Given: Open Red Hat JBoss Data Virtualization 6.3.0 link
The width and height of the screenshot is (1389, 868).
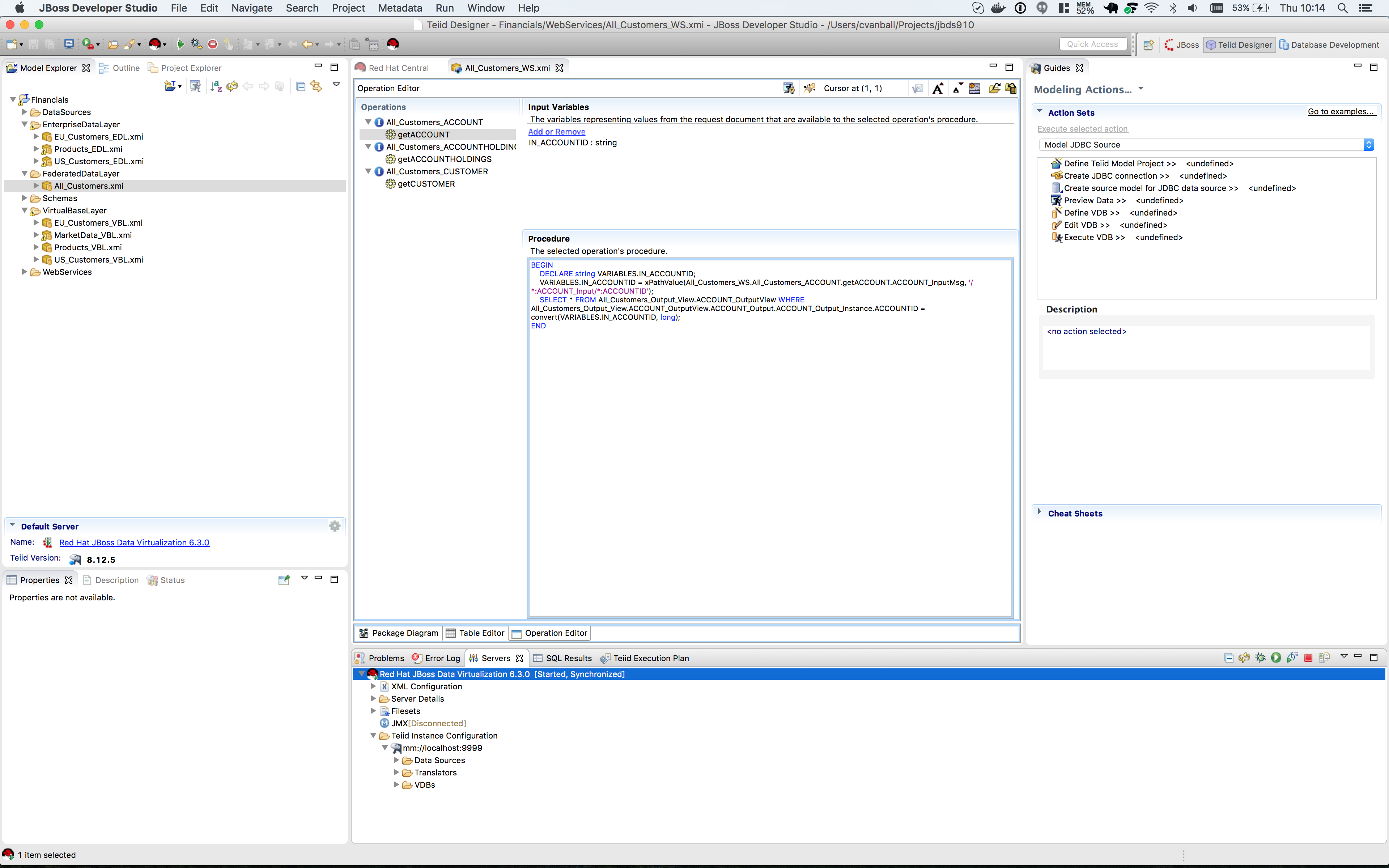Looking at the screenshot, I should (134, 542).
